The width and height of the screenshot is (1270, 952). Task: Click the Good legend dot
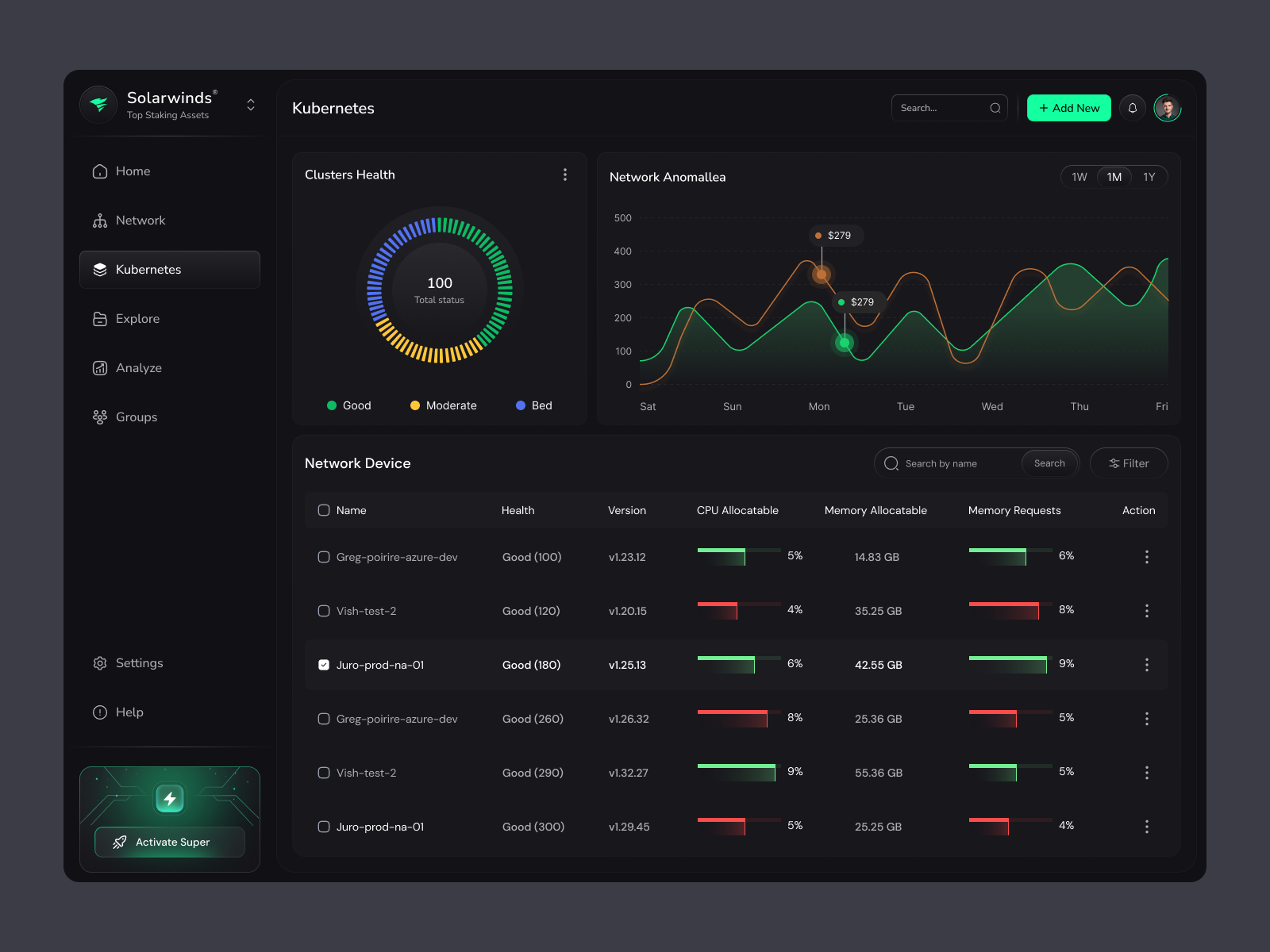coord(332,405)
